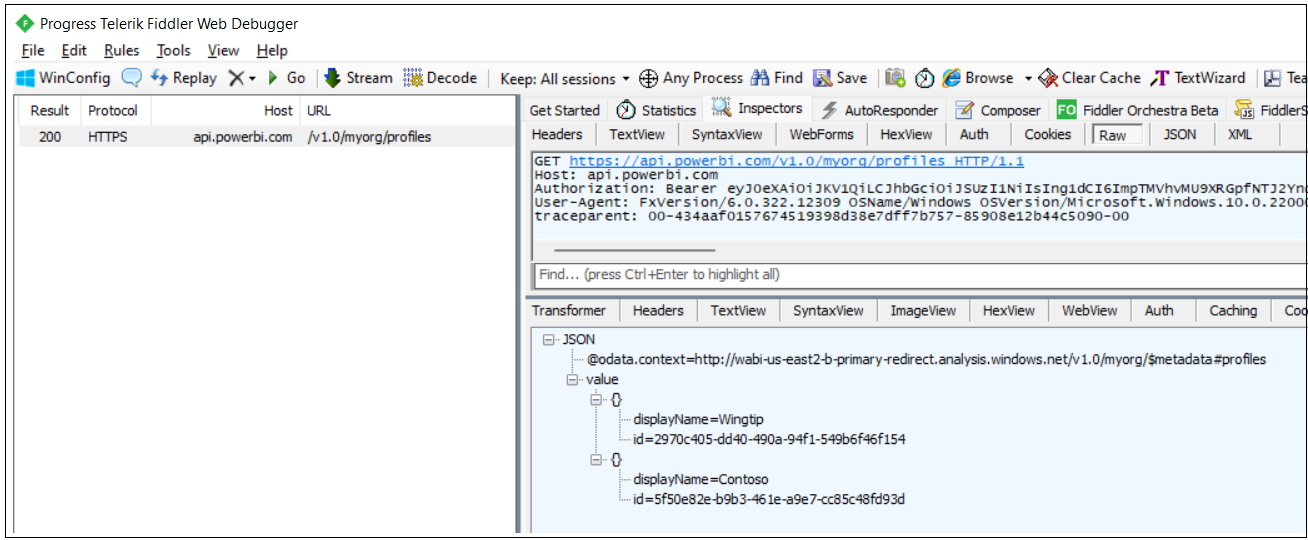Open the View menu
This screenshot has width=1308, height=540.
point(223,50)
